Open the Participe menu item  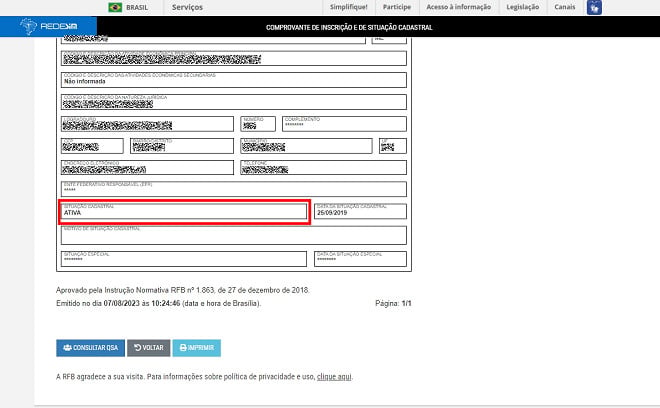click(x=397, y=7)
